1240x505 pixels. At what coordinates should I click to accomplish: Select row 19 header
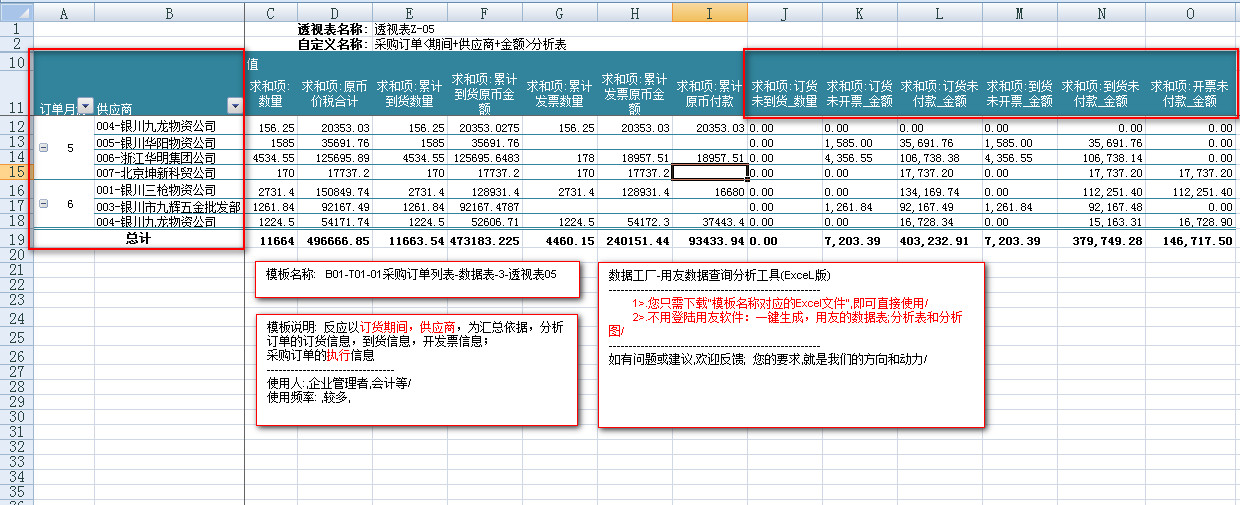coord(15,240)
